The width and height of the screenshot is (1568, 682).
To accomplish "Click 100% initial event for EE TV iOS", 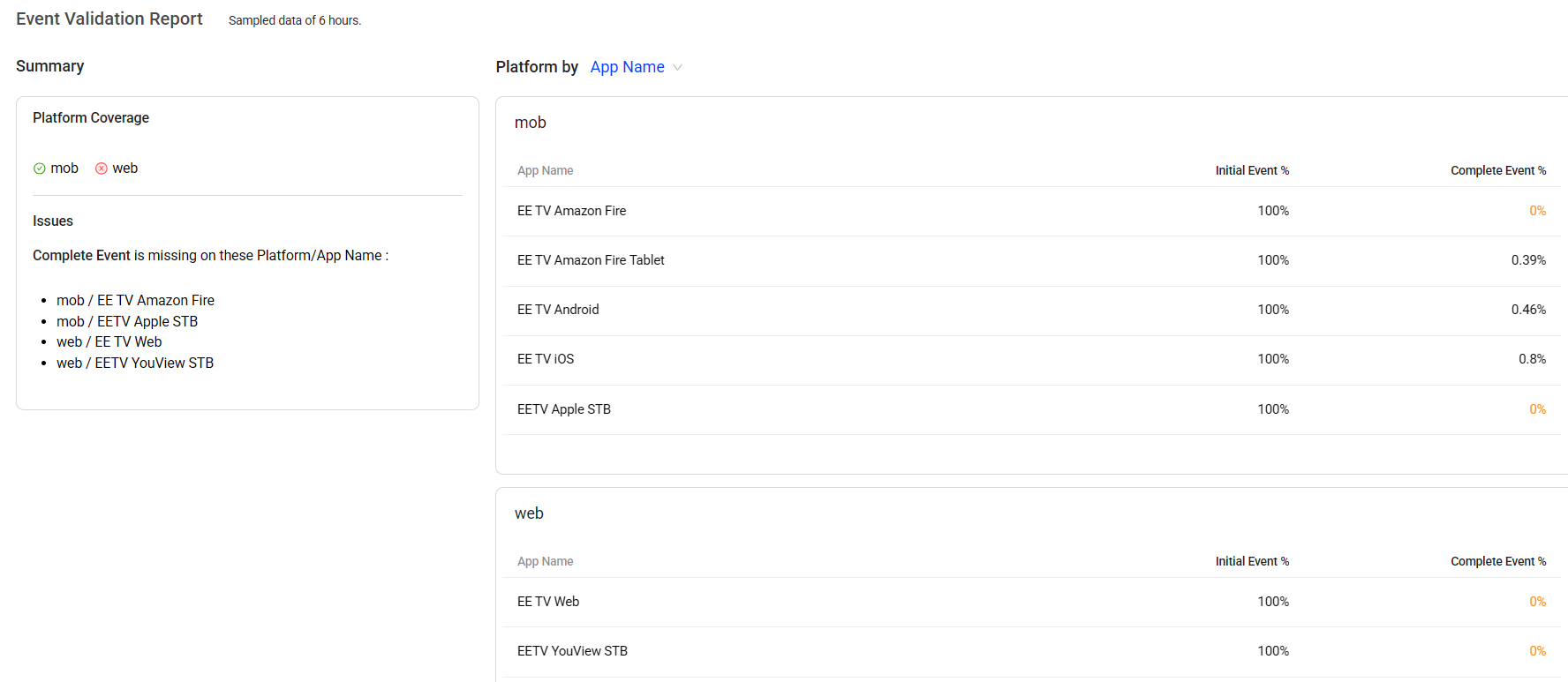I will [1273, 359].
